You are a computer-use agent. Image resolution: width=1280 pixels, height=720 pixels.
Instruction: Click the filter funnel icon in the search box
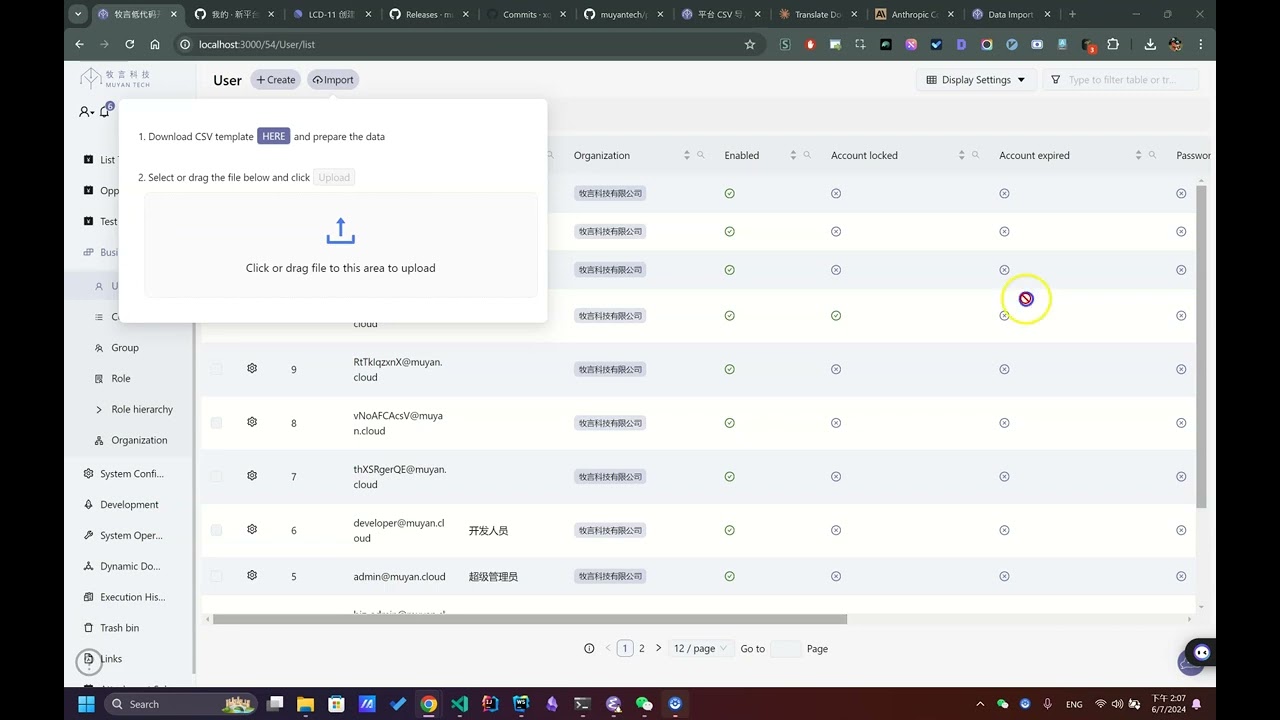click(1055, 80)
